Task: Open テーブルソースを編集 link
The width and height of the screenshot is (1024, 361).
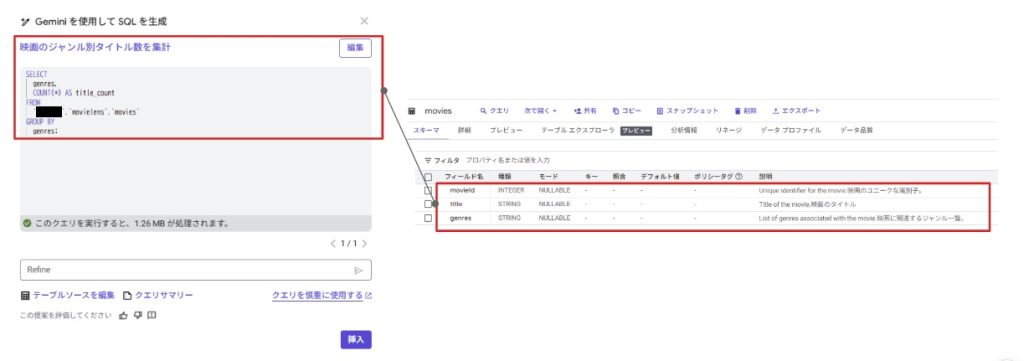Action: click(68, 295)
